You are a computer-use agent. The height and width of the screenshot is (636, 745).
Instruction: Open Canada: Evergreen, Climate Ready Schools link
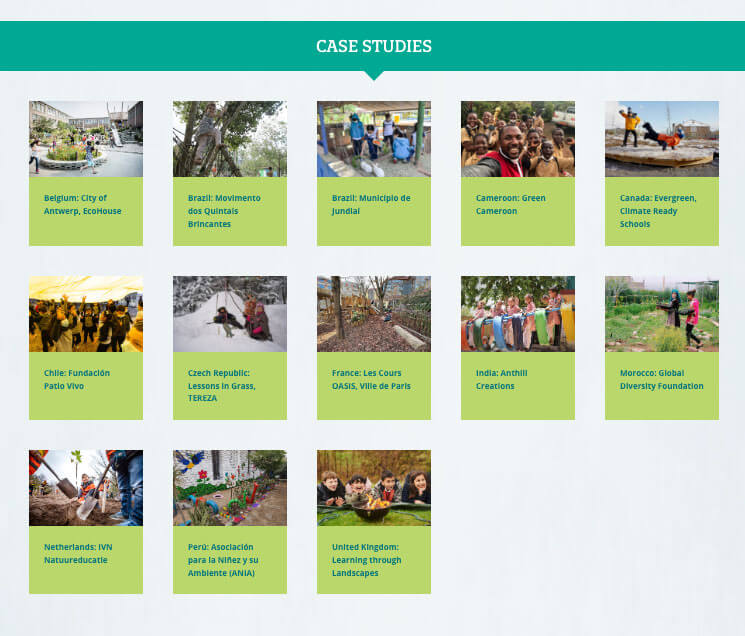[658, 211]
